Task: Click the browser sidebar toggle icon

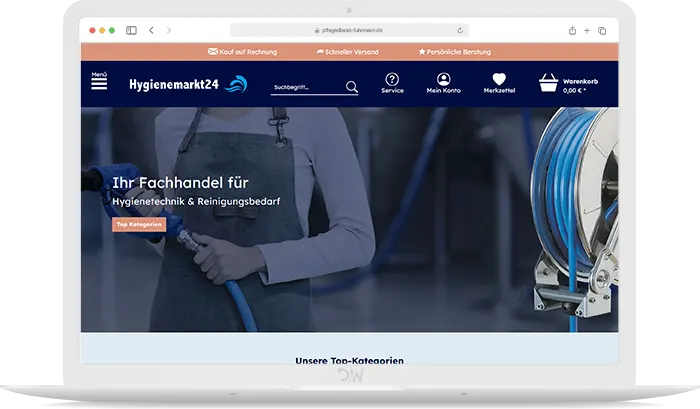Action: coord(131,30)
